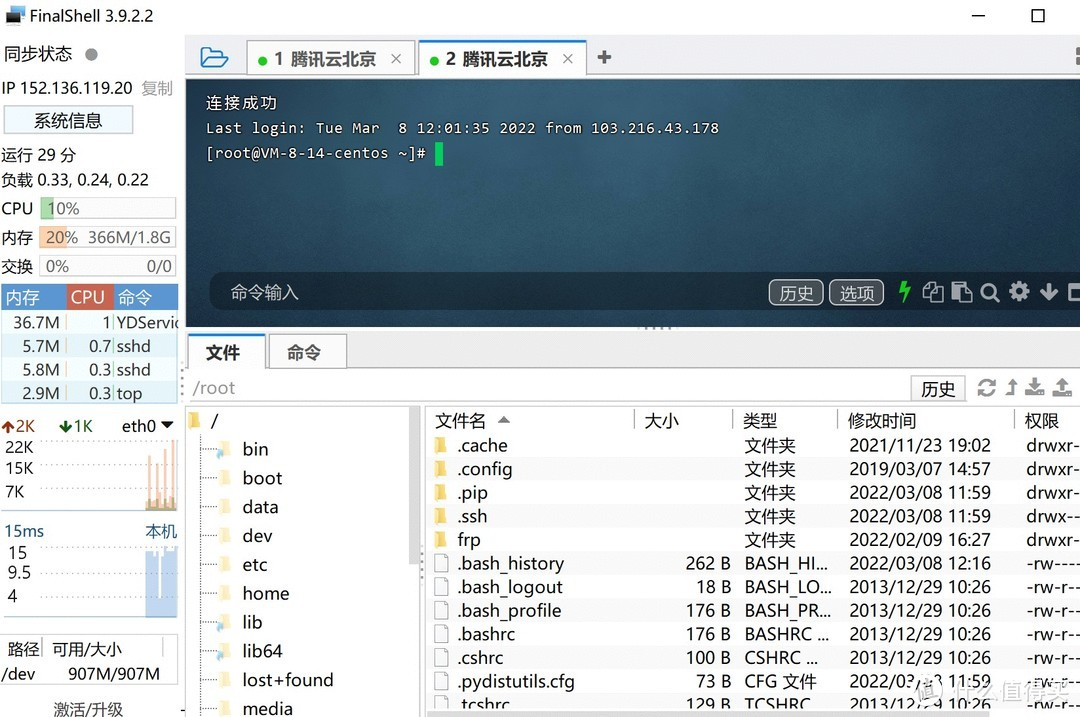Click the download icon in file toolbar
Screen dimensions: 1080x717
click(1035, 388)
